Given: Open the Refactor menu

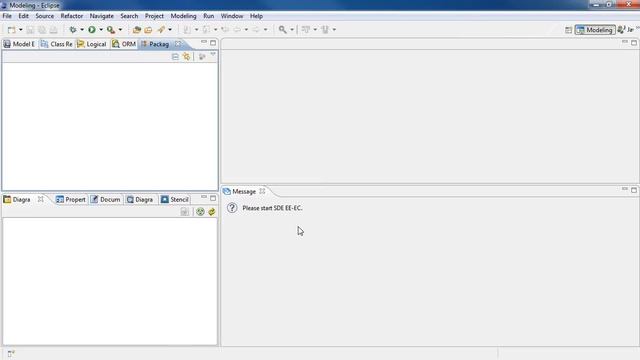Looking at the screenshot, I should point(72,16).
